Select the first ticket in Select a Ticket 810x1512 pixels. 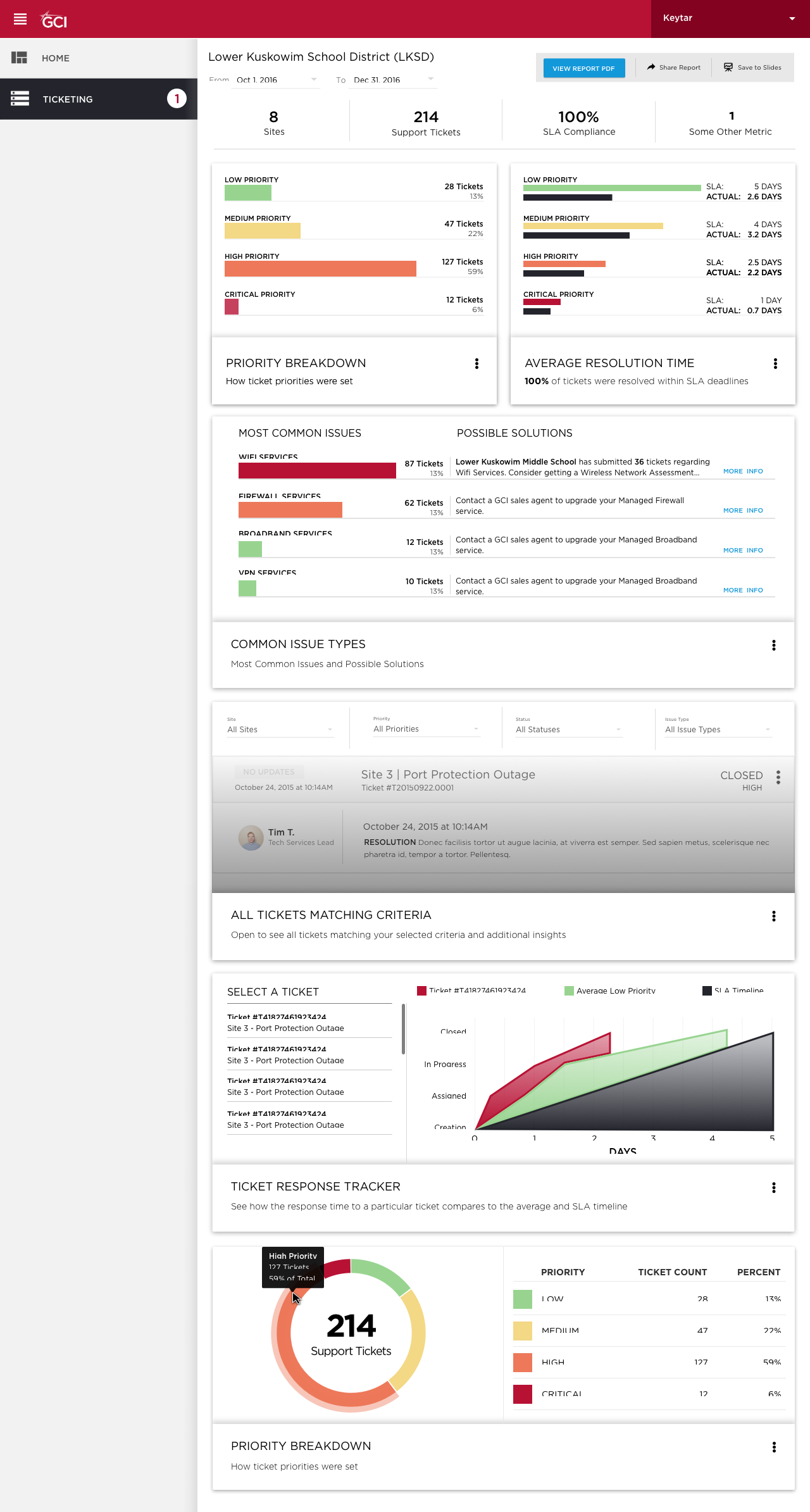point(309,1022)
